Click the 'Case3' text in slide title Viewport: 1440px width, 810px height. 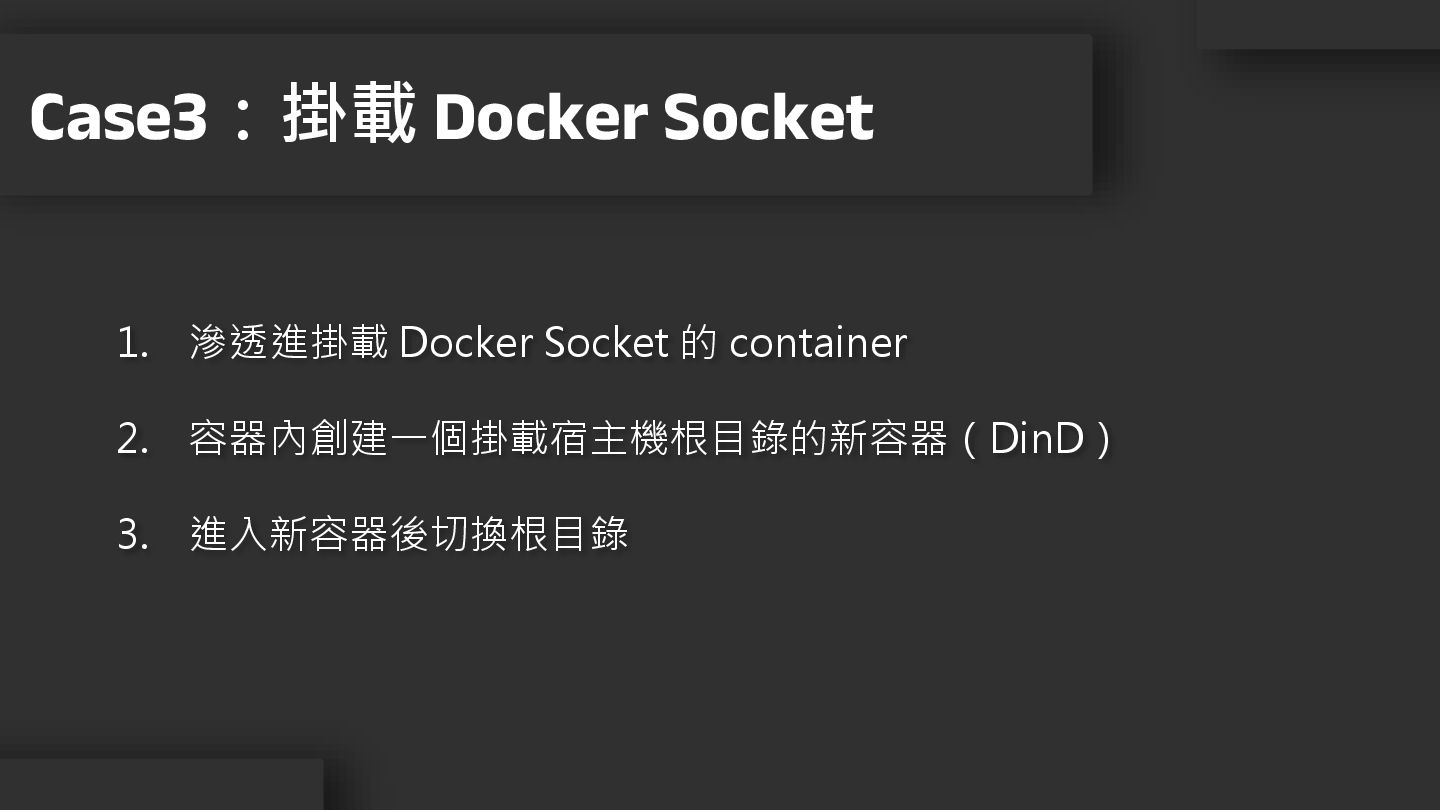[118, 117]
